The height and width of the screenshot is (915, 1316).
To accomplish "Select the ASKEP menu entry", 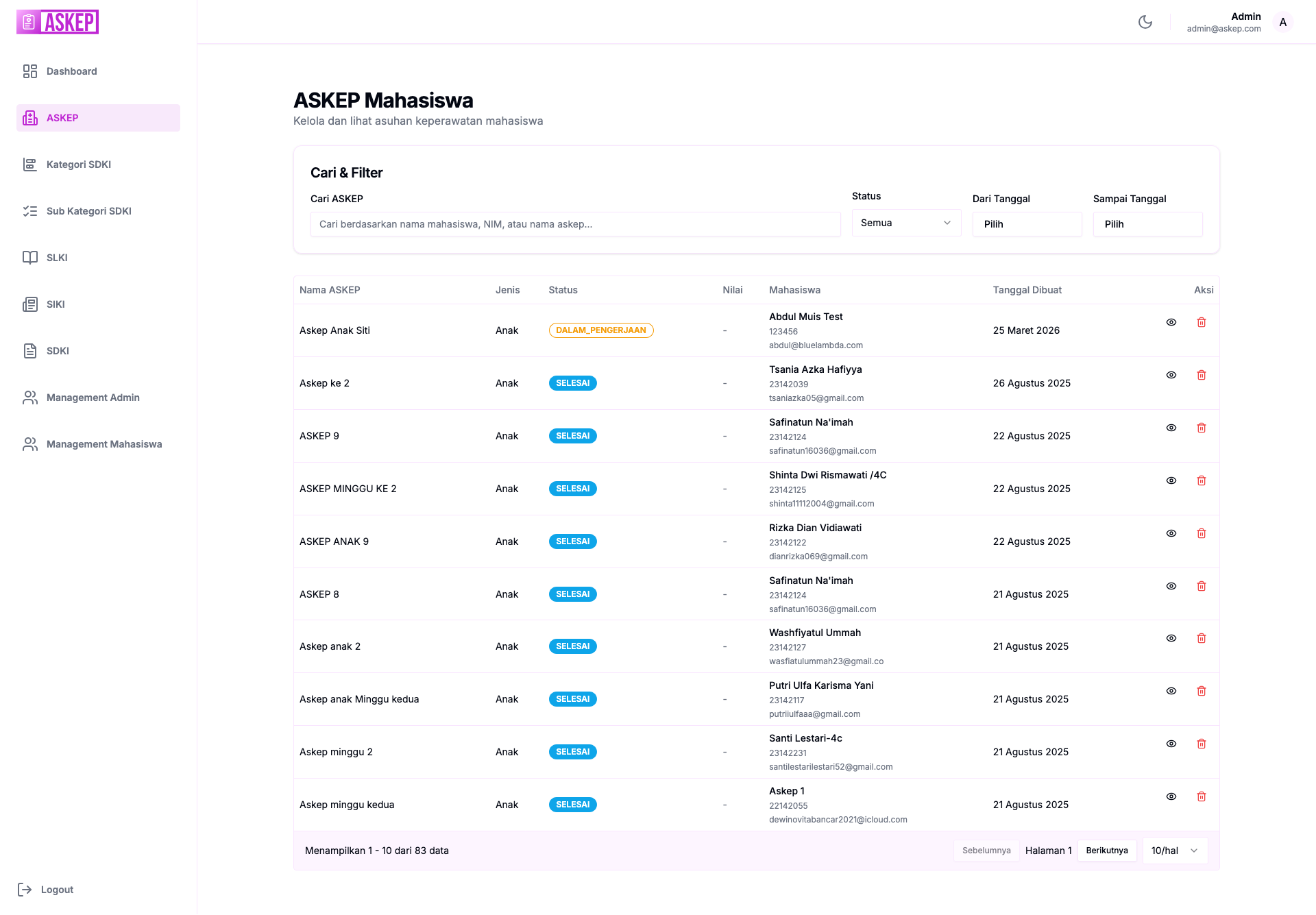I will [x=62, y=118].
